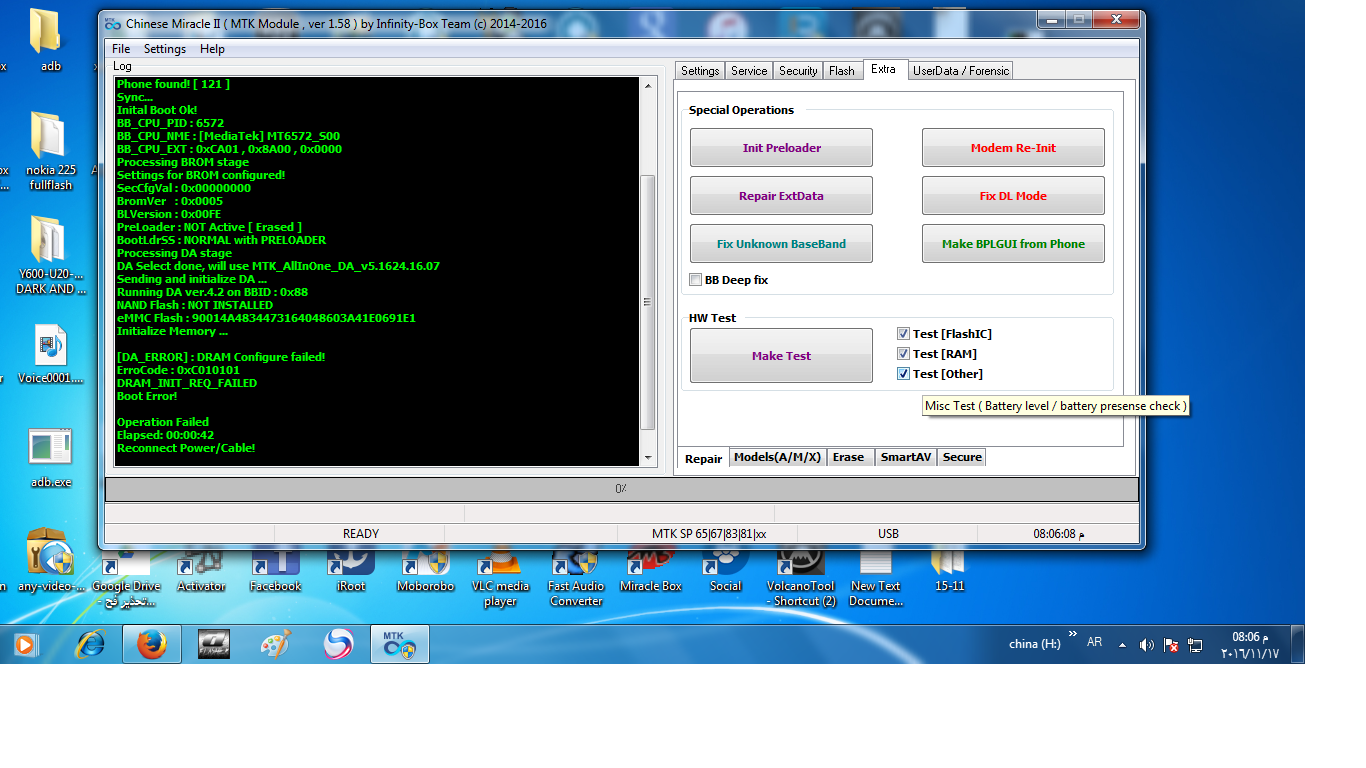
Task: Switch to the Security tab
Action: pos(798,71)
